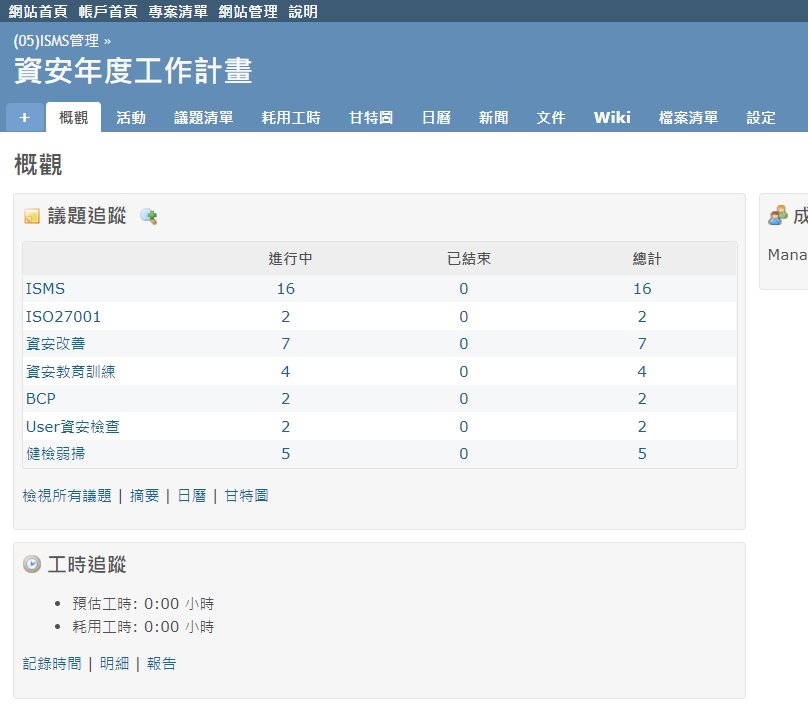This screenshot has height=714, width=808.
Task: Click 網站首頁 in the top menu
Action: pos(38,12)
